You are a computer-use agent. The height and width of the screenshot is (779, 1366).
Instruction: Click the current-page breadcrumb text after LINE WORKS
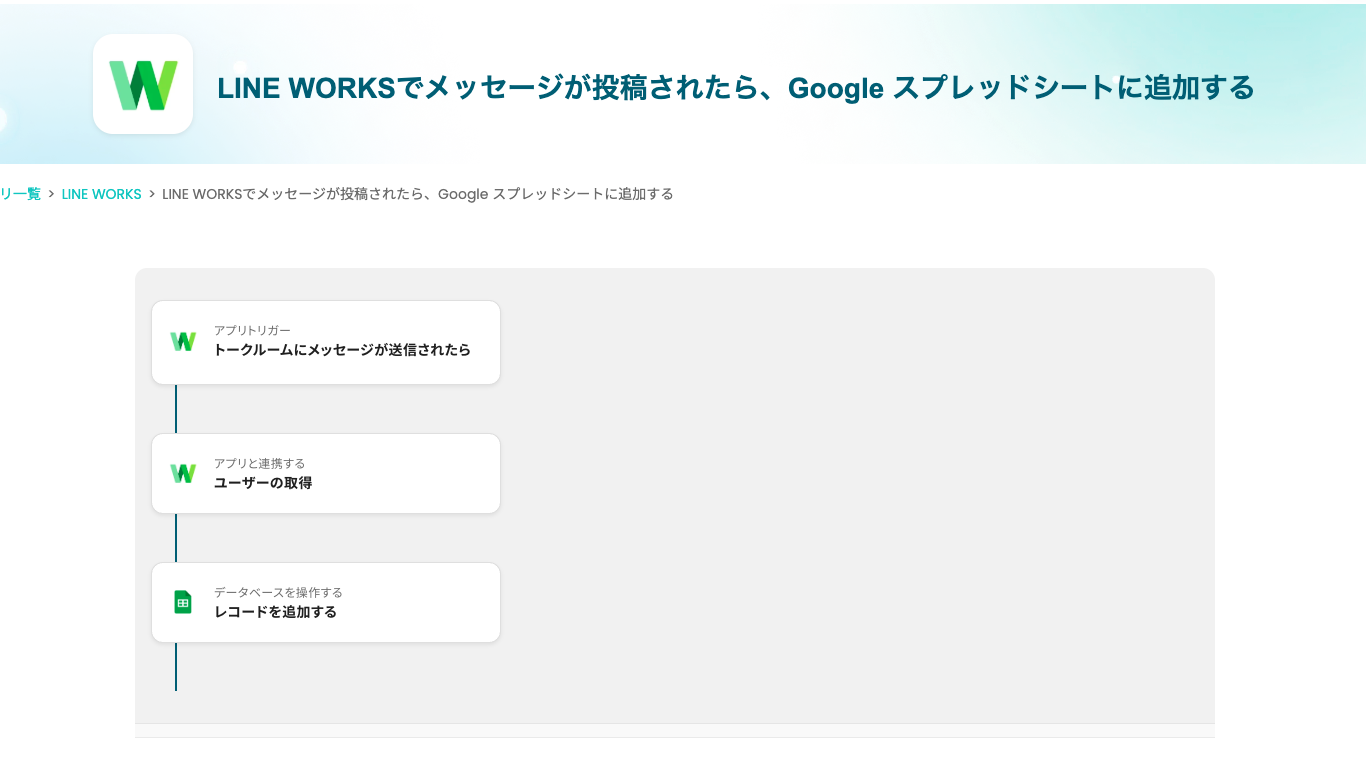tap(418, 194)
